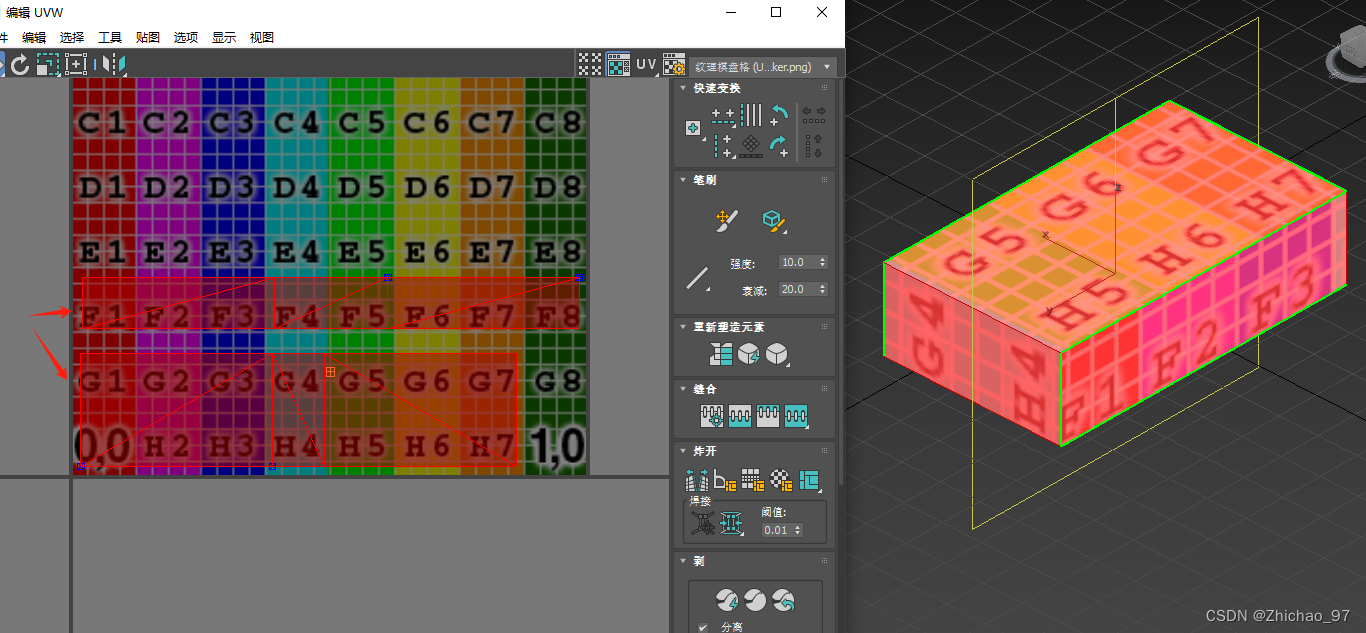Click the 强度 value field 10.0

(x=798, y=262)
